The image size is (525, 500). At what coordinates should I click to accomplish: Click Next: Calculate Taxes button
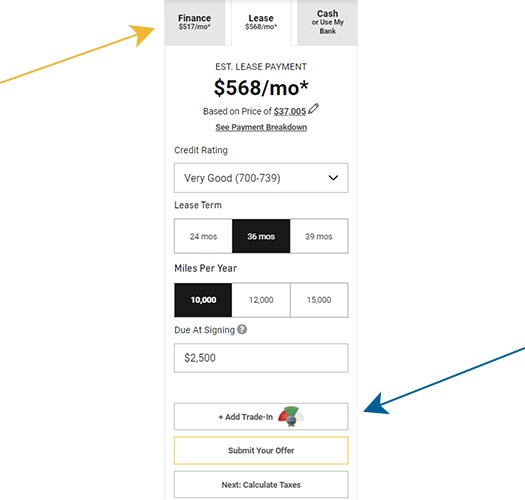click(x=261, y=485)
